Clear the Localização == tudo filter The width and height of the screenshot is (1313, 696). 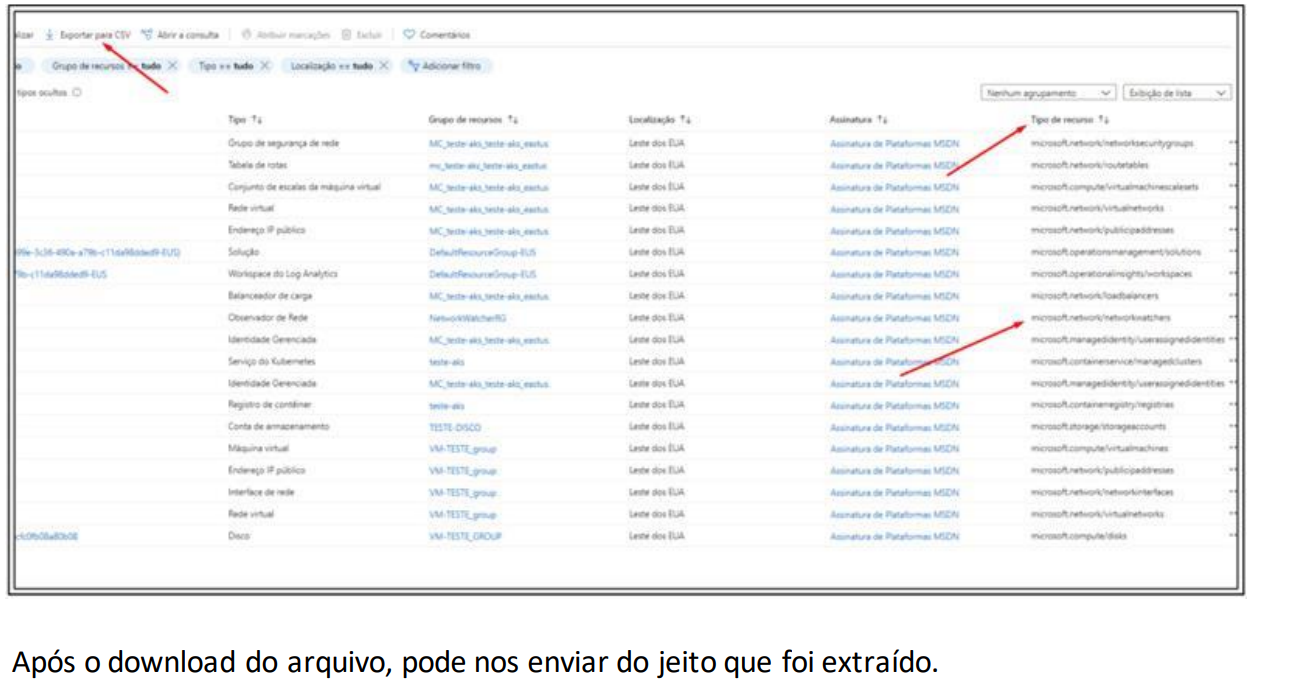coord(385,66)
